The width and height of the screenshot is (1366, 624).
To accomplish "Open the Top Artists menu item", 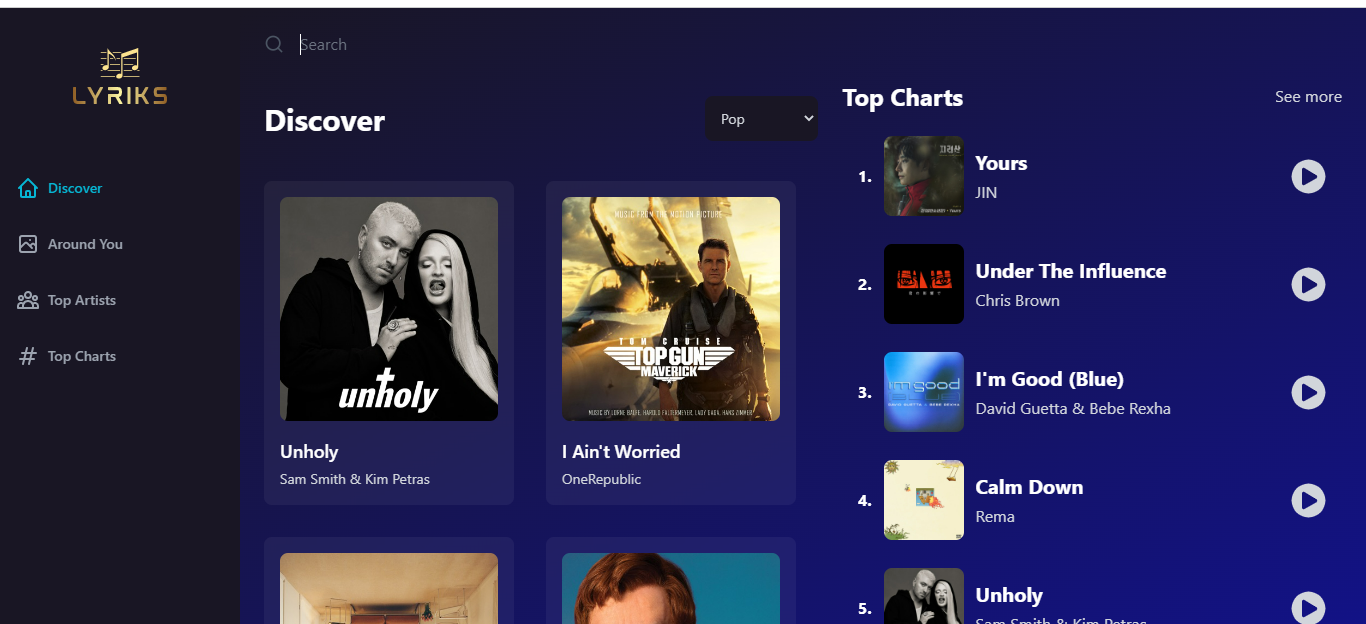I will [82, 300].
